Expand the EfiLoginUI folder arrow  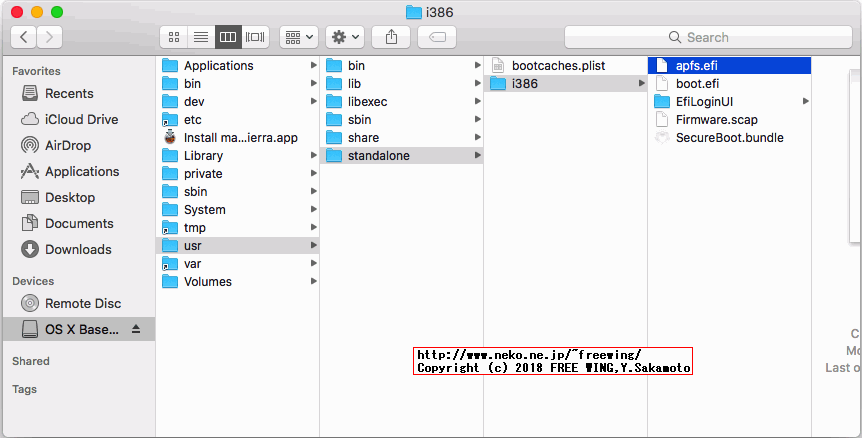click(805, 101)
